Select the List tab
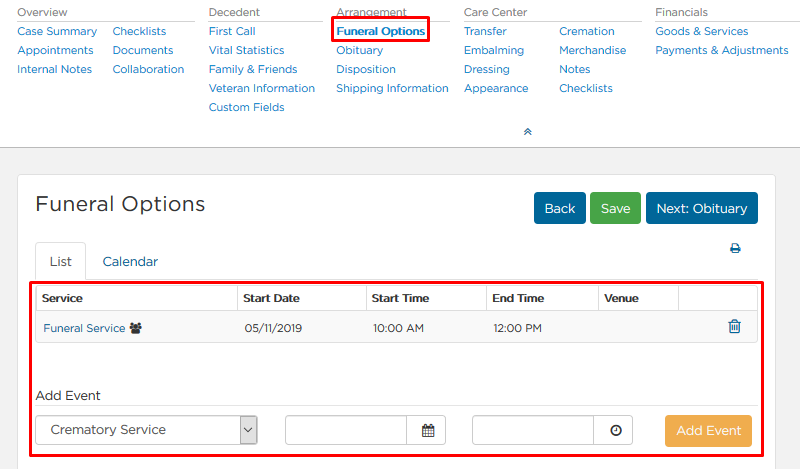800x469 pixels. (x=61, y=261)
